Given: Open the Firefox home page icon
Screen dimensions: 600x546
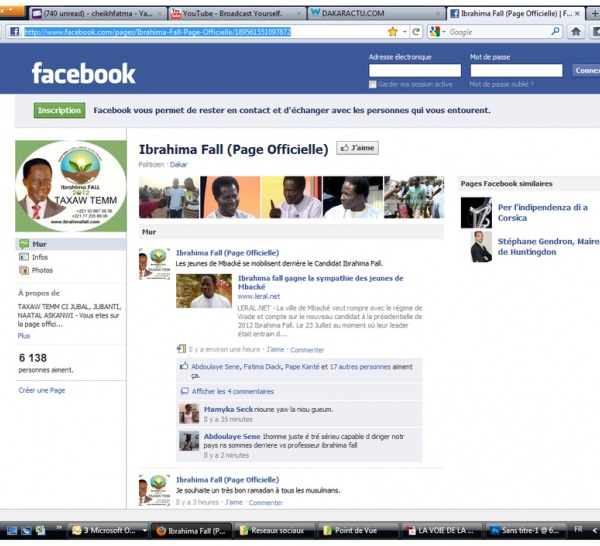Looking at the screenshot, I should [576, 32].
